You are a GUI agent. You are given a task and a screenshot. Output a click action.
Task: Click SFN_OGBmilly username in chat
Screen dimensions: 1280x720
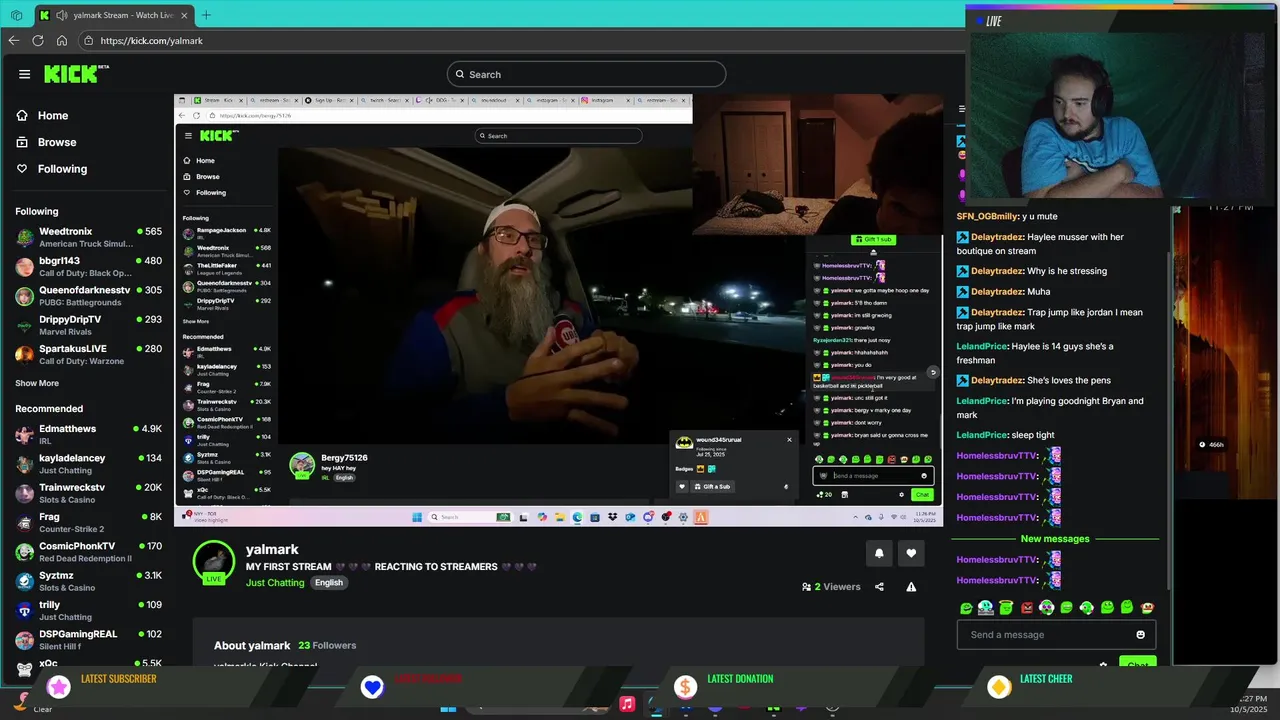986,216
